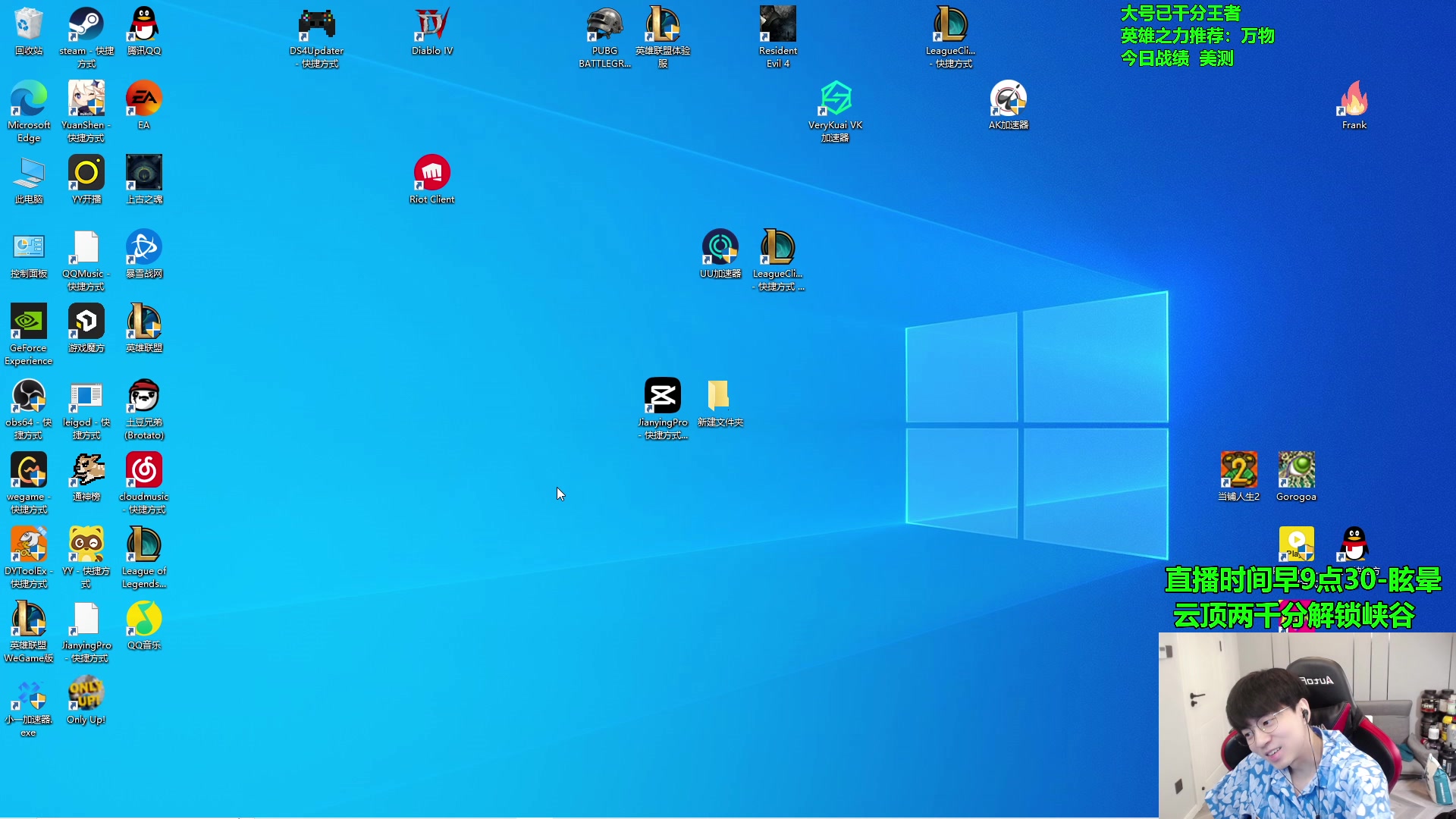Click the QQMusic shortcut file icon
1456x819 pixels.
(x=86, y=260)
